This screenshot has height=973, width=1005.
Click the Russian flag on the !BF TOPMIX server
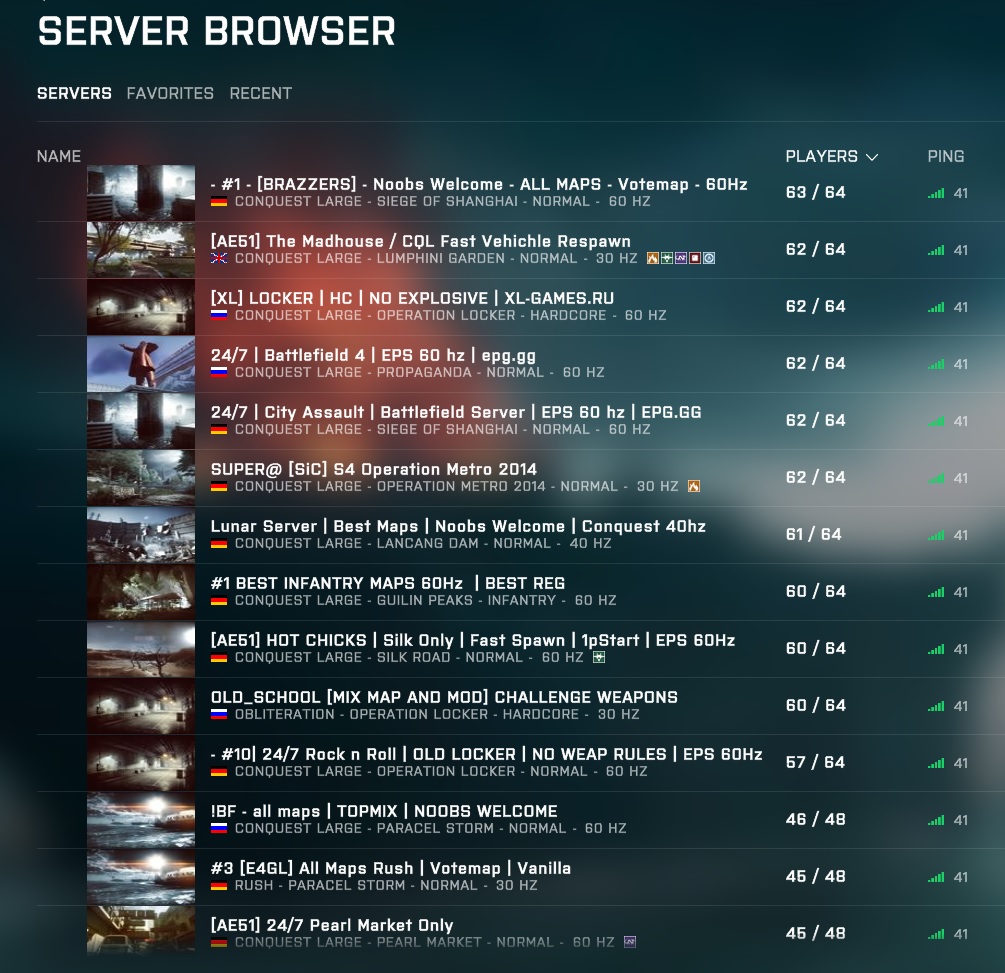(221, 828)
